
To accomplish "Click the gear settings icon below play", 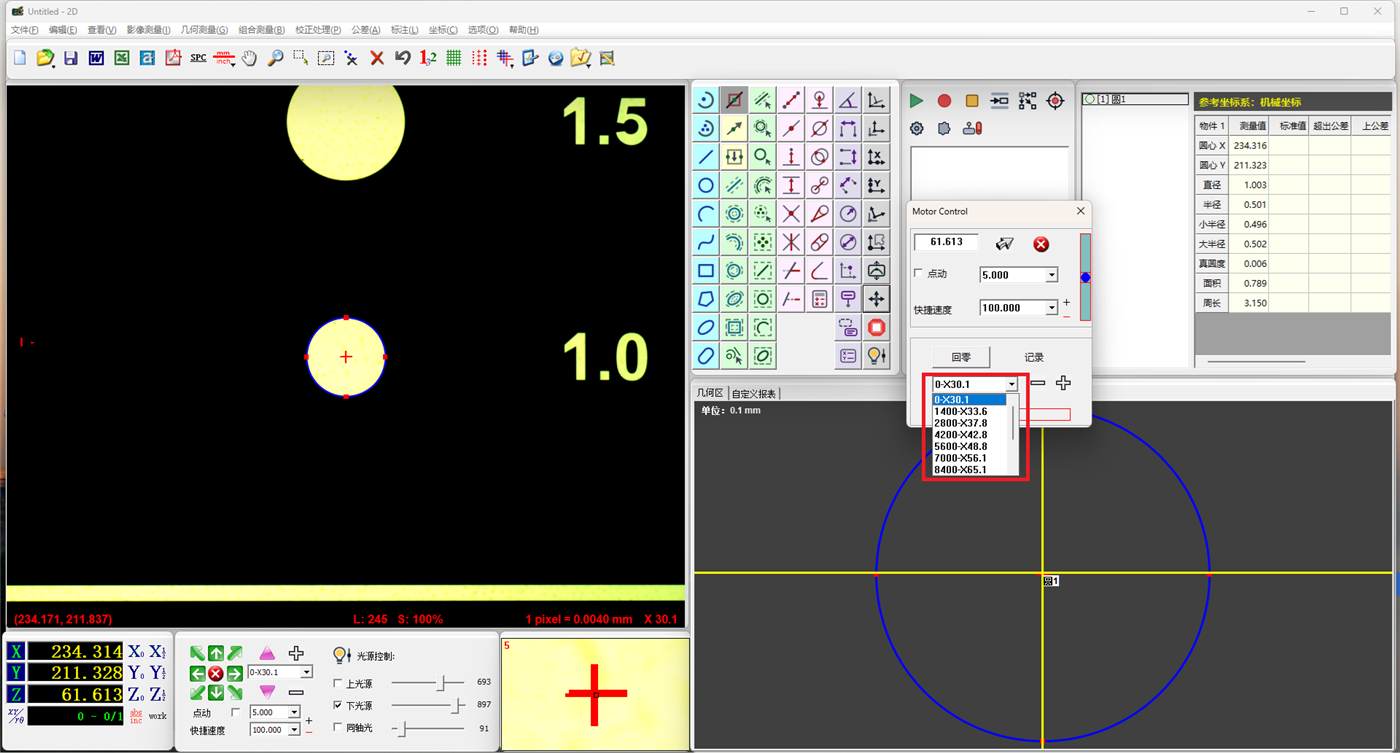I will [916, 129].
